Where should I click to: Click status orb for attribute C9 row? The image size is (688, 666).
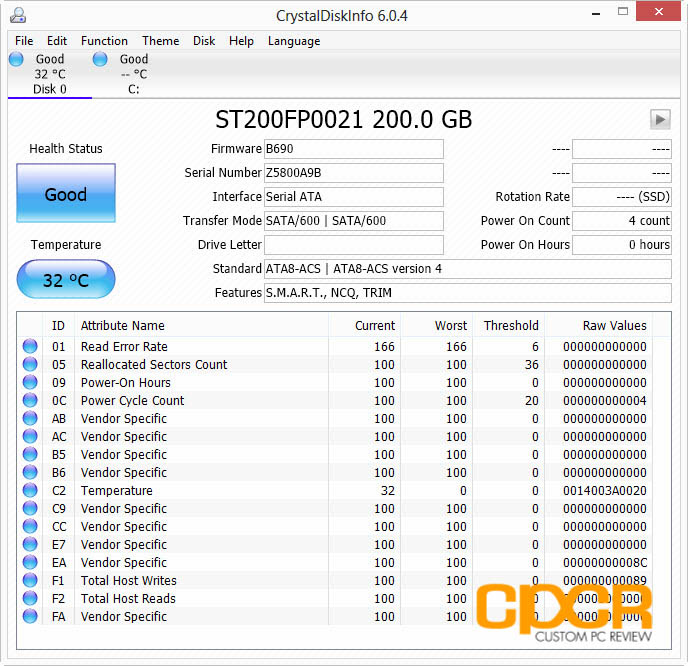coord(30,508)
